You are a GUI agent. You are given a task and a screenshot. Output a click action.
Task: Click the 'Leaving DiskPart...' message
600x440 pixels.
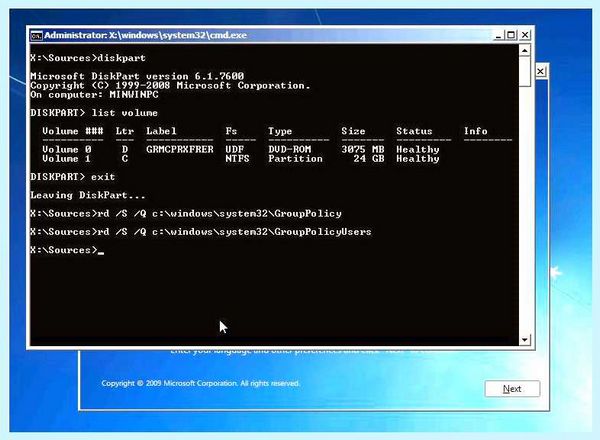click(88, 195)
